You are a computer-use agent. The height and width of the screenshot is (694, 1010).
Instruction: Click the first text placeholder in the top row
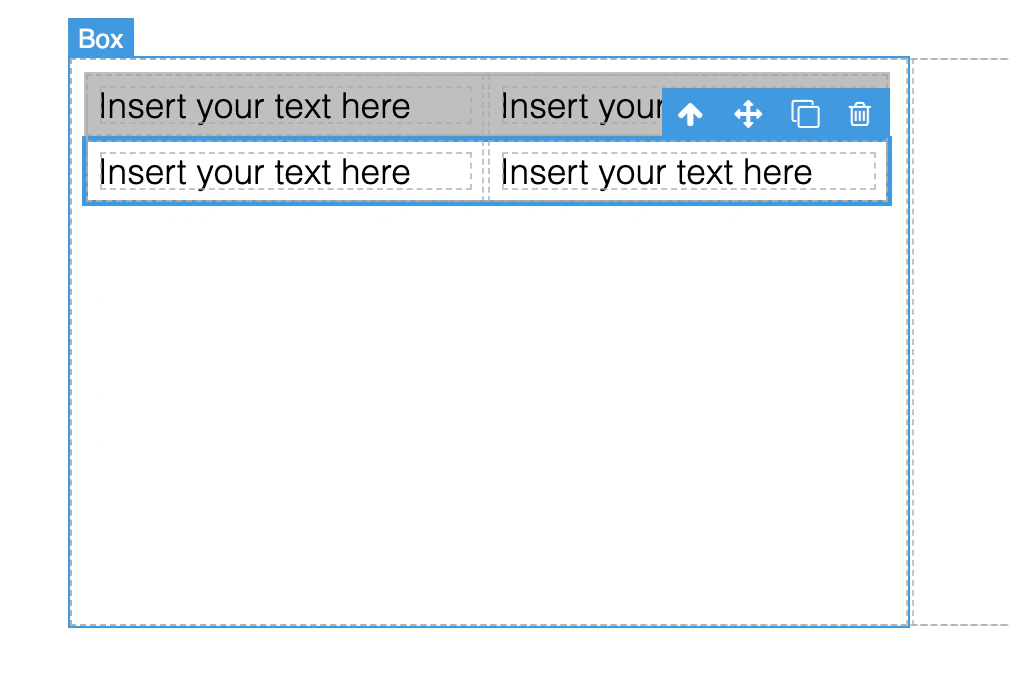click(x=253, y=105)
